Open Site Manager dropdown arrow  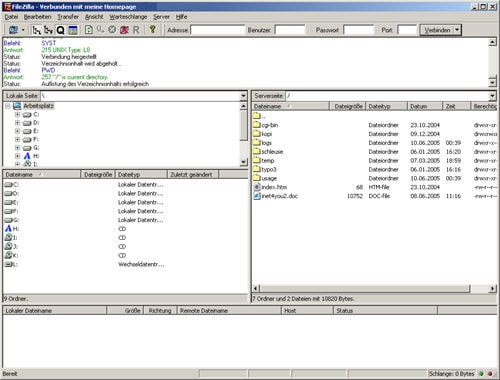(23, 30)
